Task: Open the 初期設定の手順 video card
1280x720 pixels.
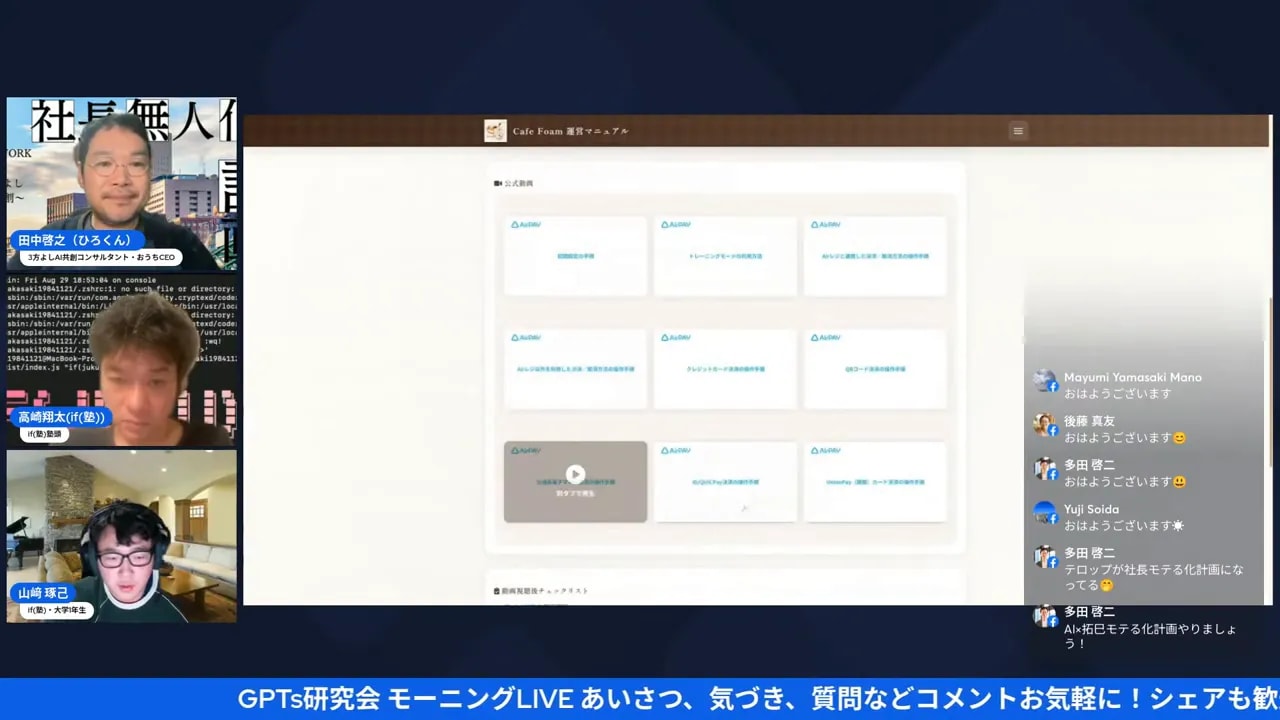Action: [x=575, y=257]
